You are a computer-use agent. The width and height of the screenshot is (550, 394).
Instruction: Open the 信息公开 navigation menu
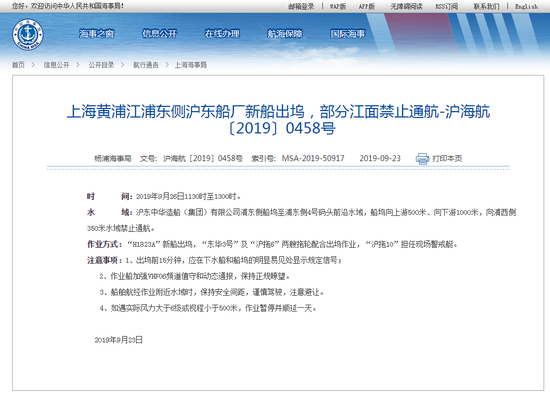tap(159, 34)
